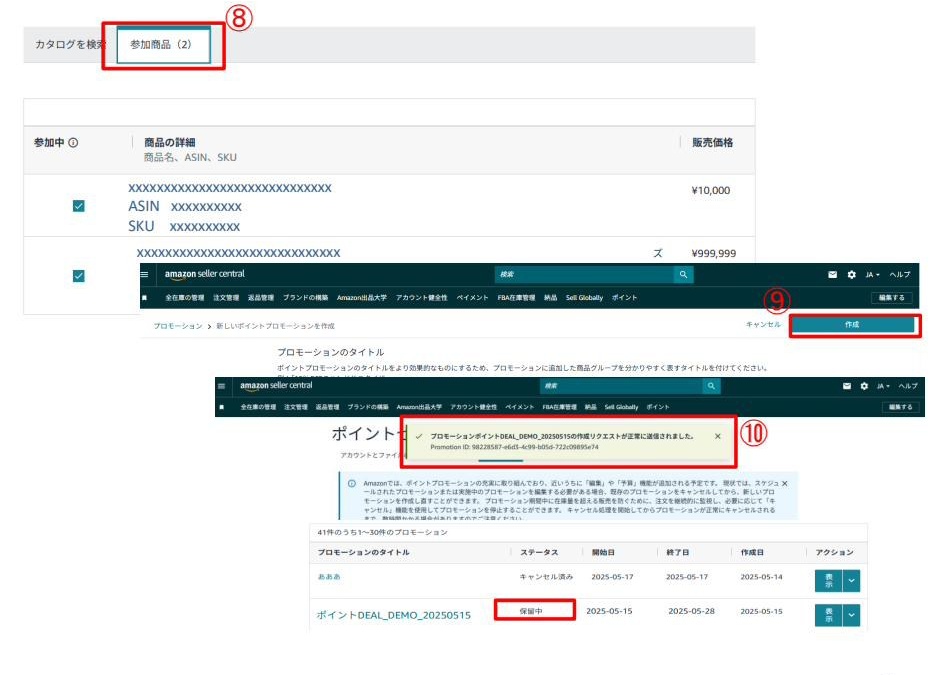Click amazon seller central logo on creation page

(205, 274)
